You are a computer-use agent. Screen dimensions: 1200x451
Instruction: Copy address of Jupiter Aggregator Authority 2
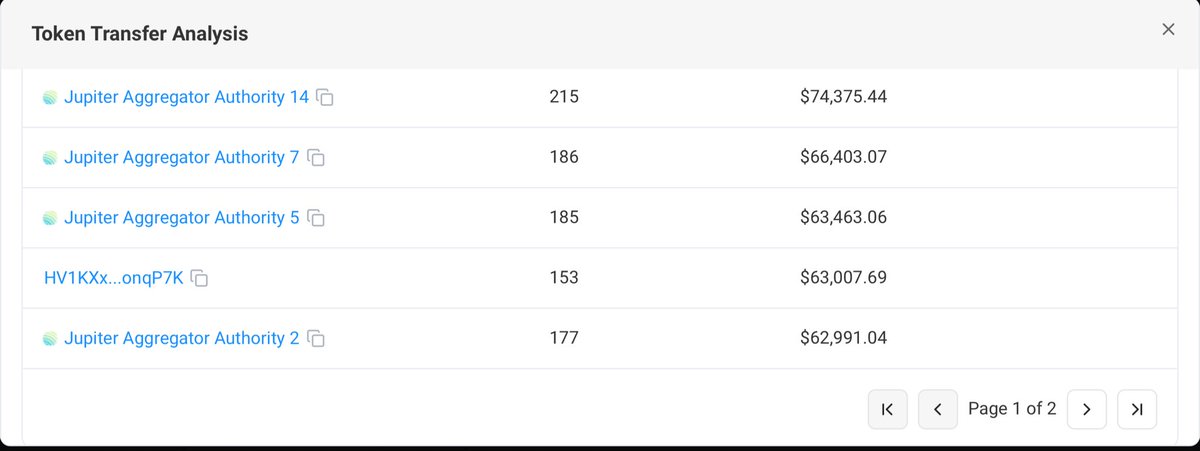point(316,339)
